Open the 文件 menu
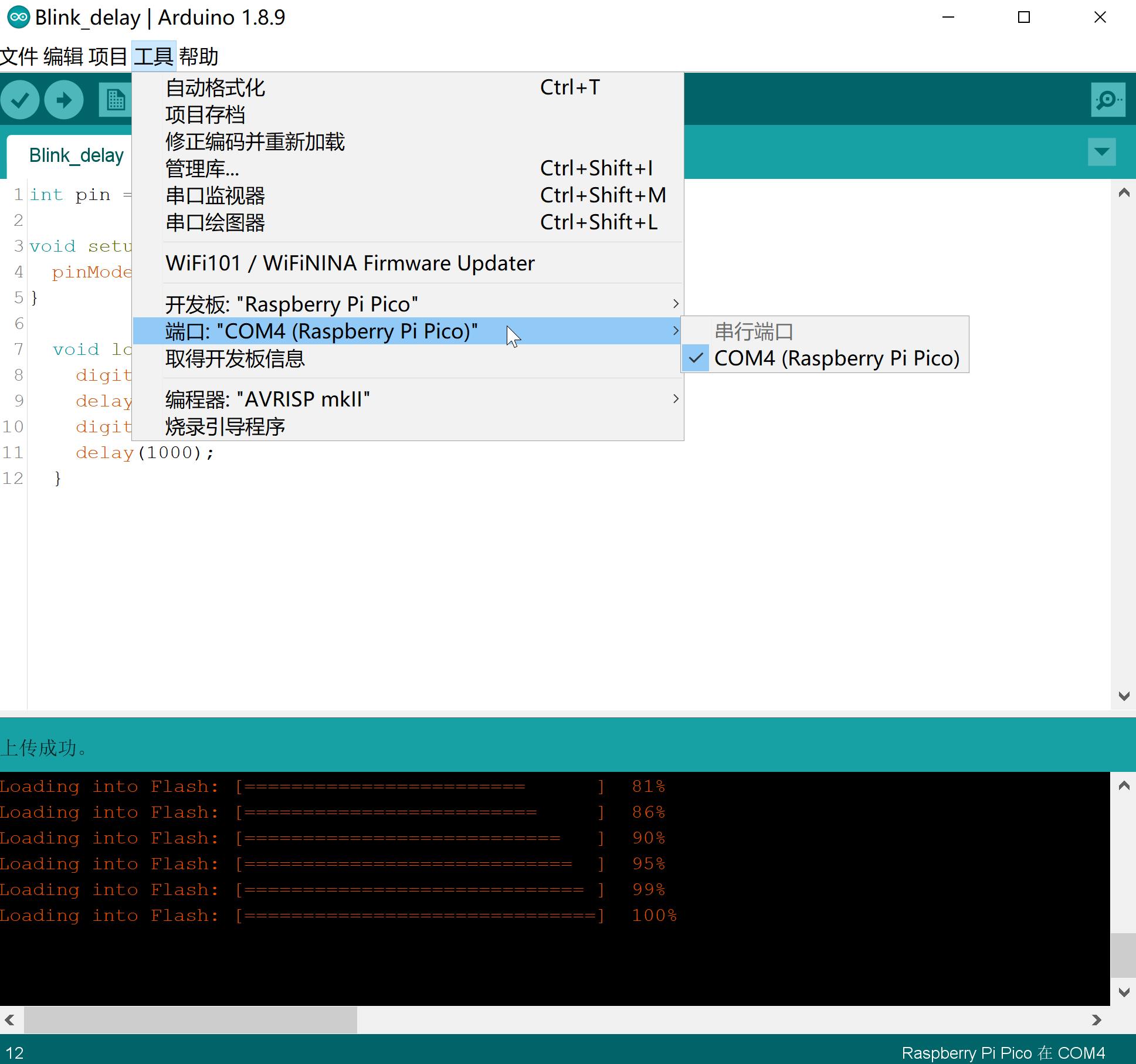1136x1064 pixels. click(x=19, y=57)
